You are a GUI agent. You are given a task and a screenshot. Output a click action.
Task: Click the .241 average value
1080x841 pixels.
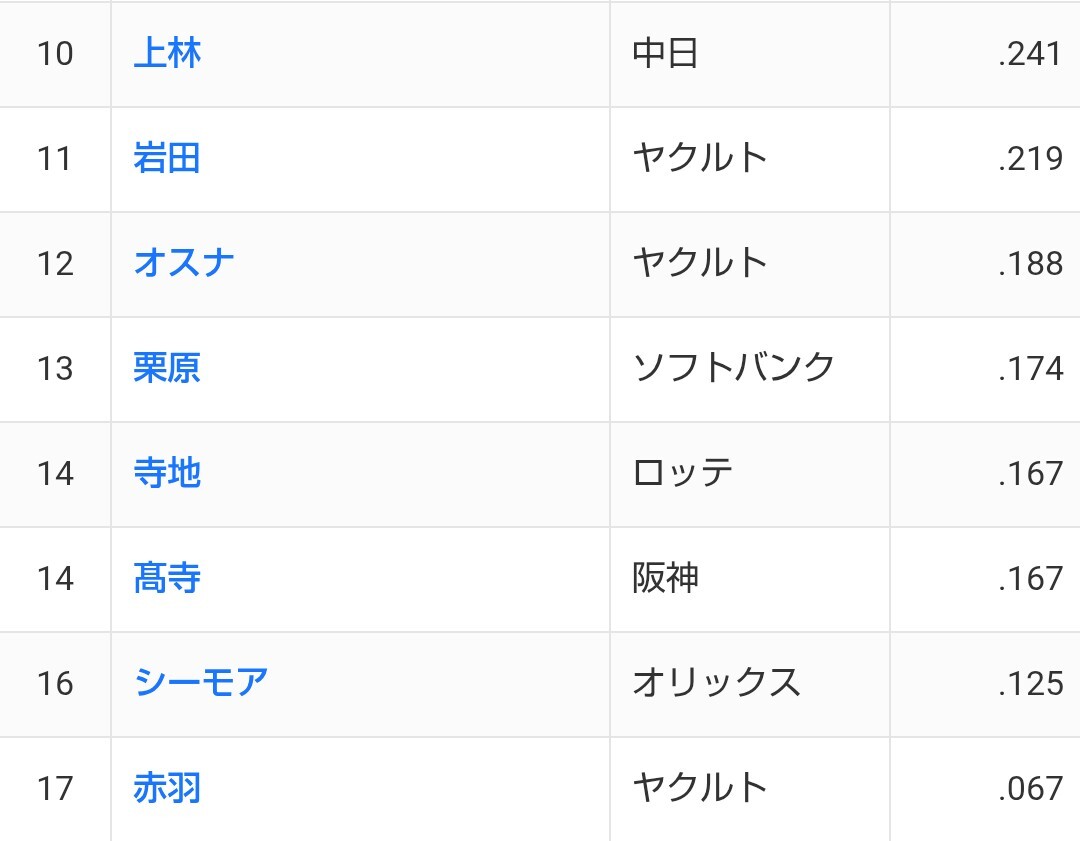pyautogui.click(x=1029, y=54)
